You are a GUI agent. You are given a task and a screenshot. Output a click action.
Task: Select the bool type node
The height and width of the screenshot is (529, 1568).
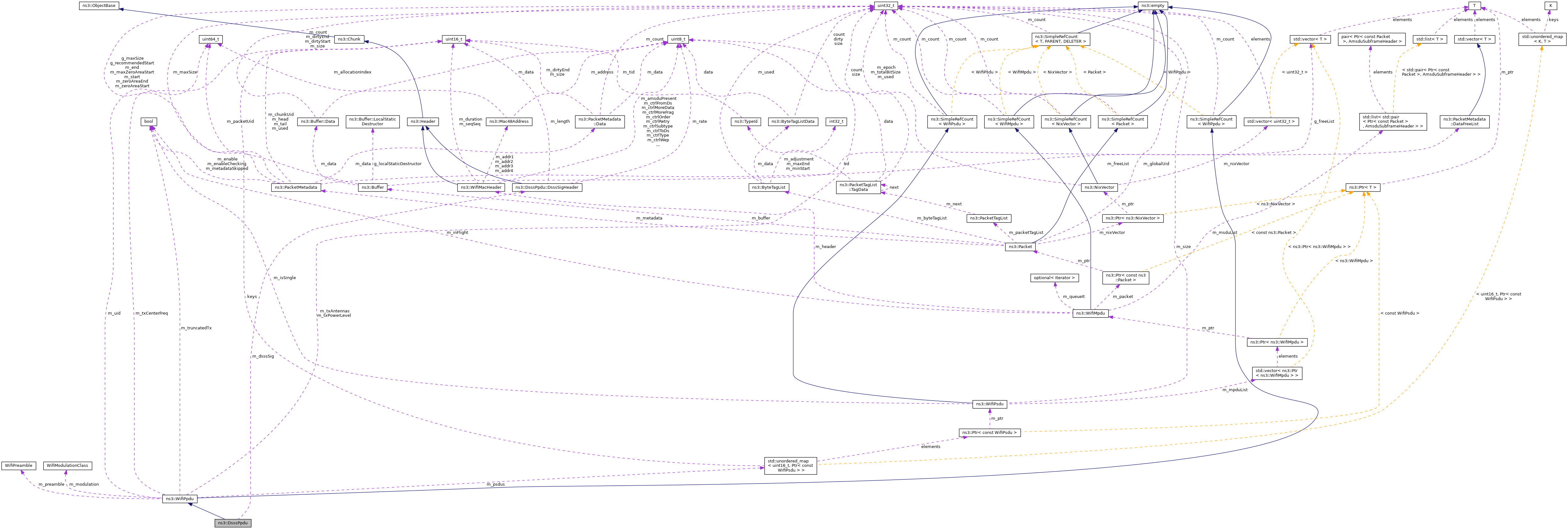coord(148,122)
